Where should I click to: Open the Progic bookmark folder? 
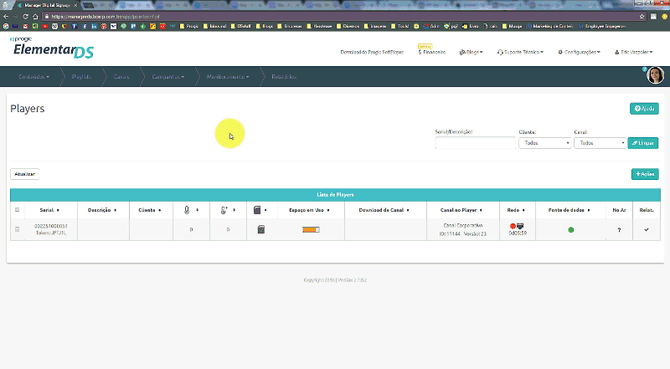pos(189,26)
